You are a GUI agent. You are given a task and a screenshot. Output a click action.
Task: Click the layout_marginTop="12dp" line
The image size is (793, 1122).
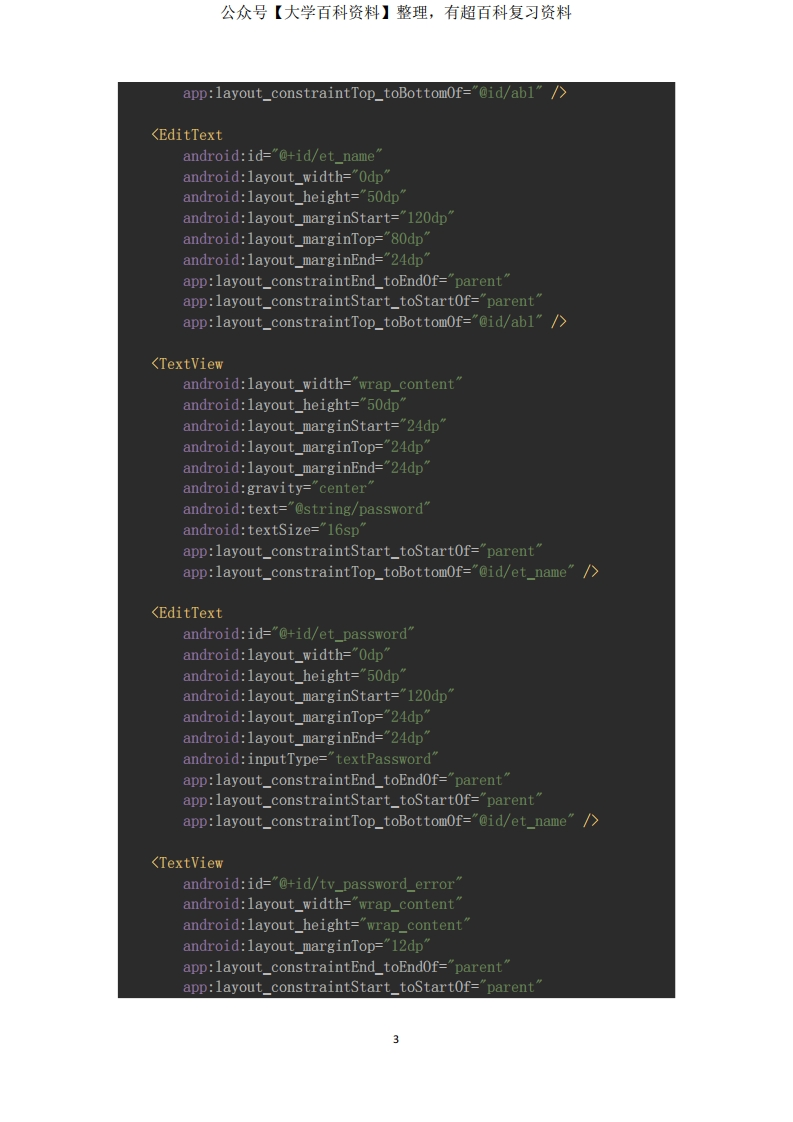pyautogui.click(x=306, y=946)
